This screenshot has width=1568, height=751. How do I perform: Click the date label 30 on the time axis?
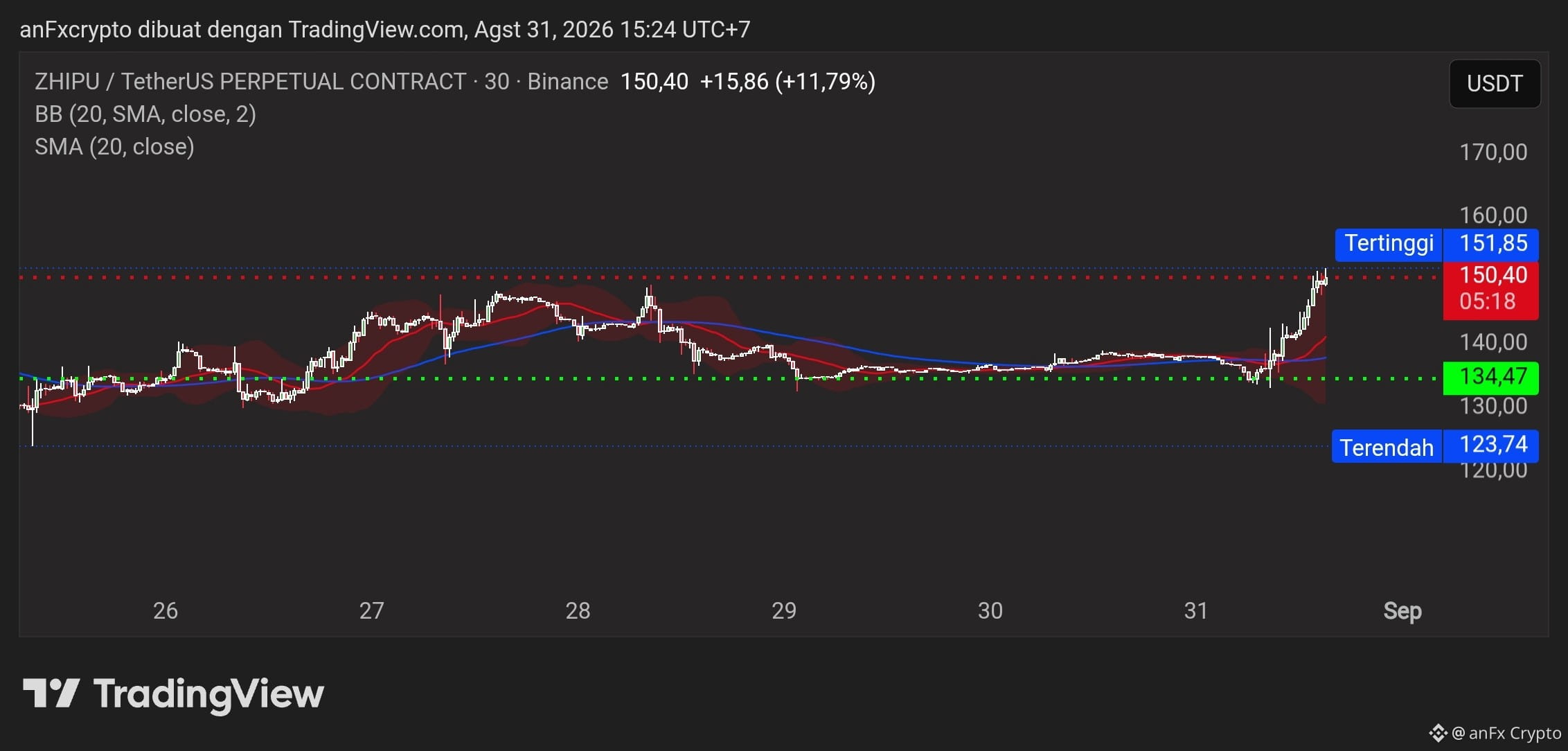(x=990, y=611)
